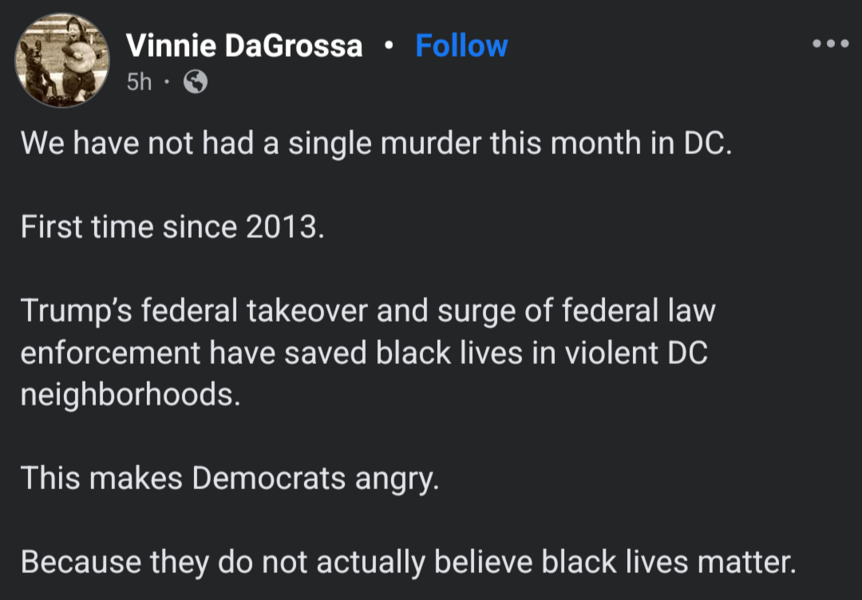862x600 pixels.
Task: Click the 5h post timestamp
Action: coord(139,82)
